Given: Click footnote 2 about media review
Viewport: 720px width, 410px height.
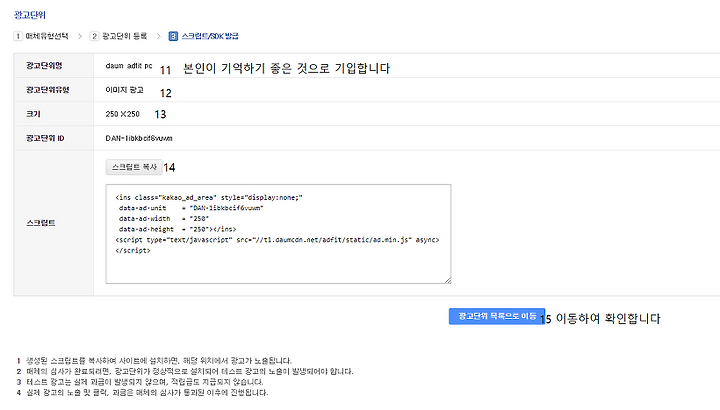Looking at the screenshot, I should click(190, 371).
